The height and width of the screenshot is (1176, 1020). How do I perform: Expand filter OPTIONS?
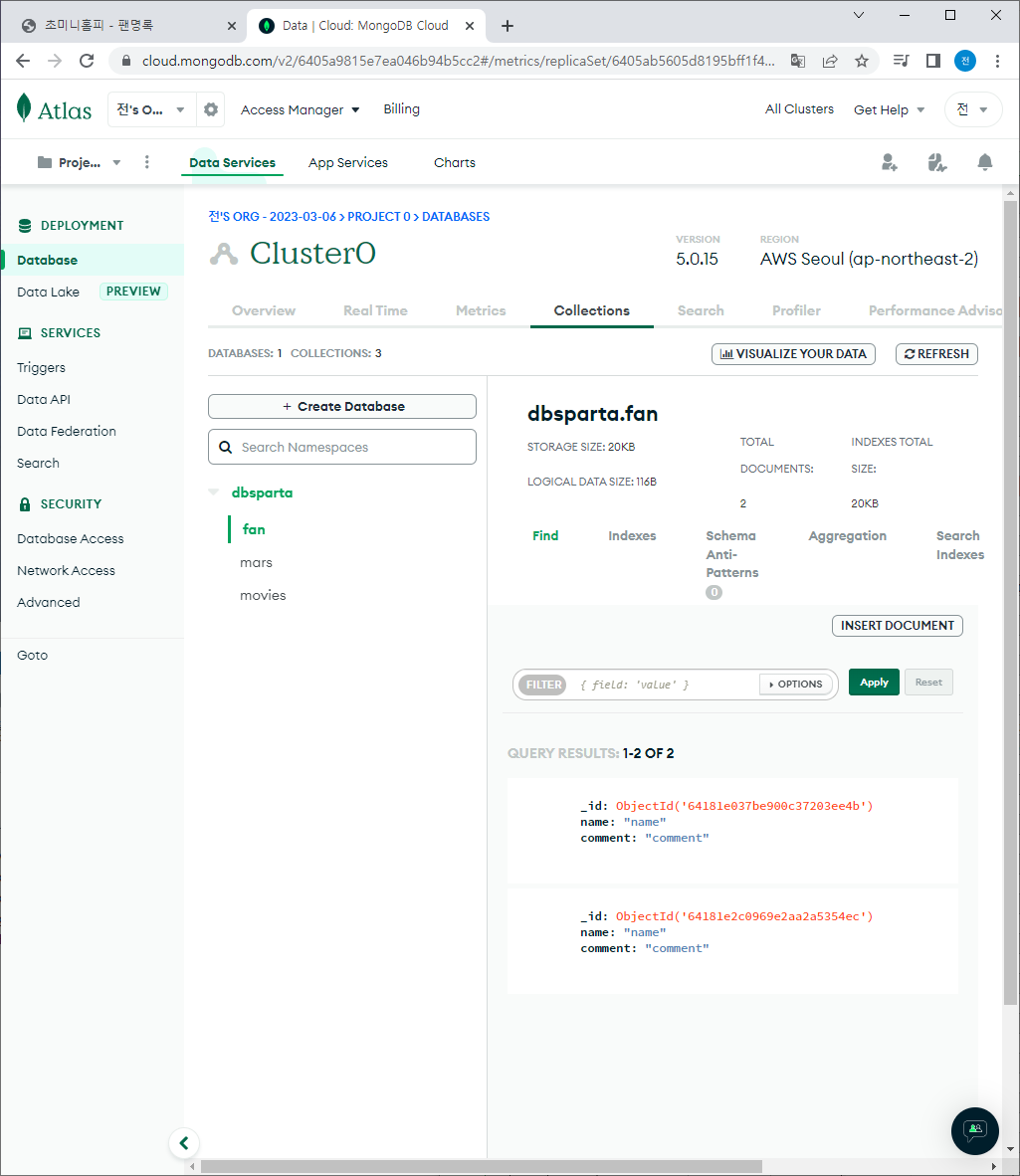point(796,684)
